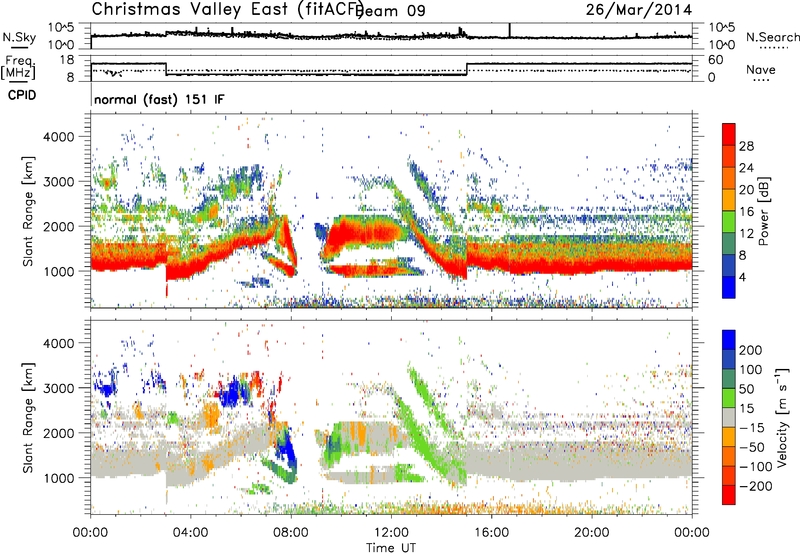
Task: Click the "28" power colorbar tick label
Action: [x=746, y=146]
